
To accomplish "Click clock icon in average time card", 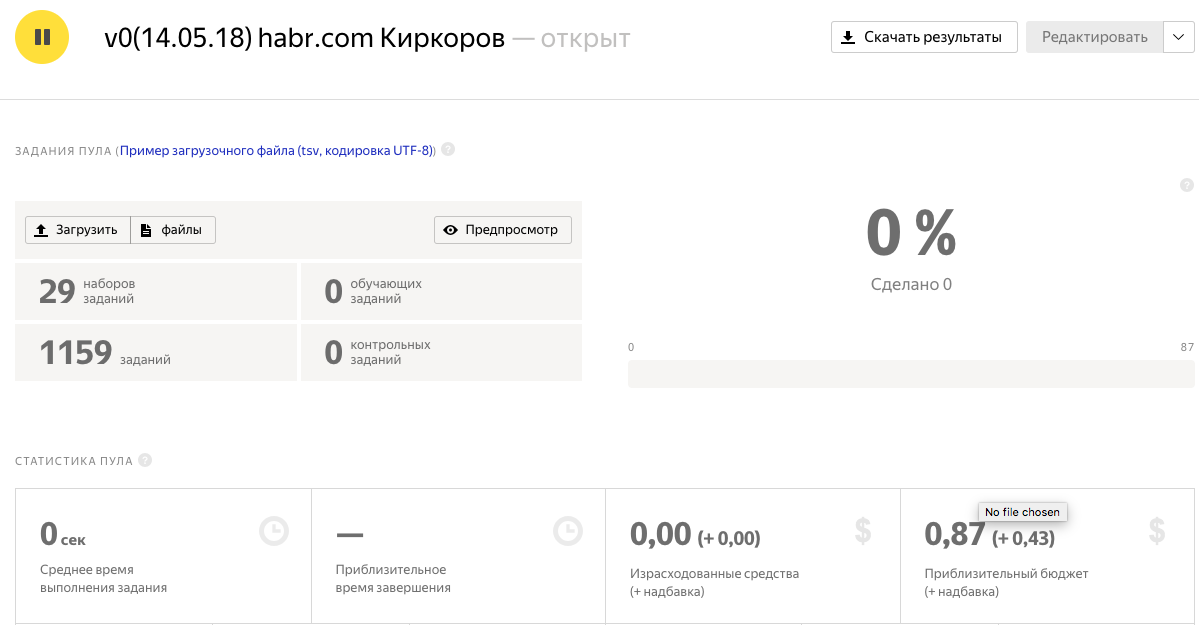I will click(x=274, y=531).
